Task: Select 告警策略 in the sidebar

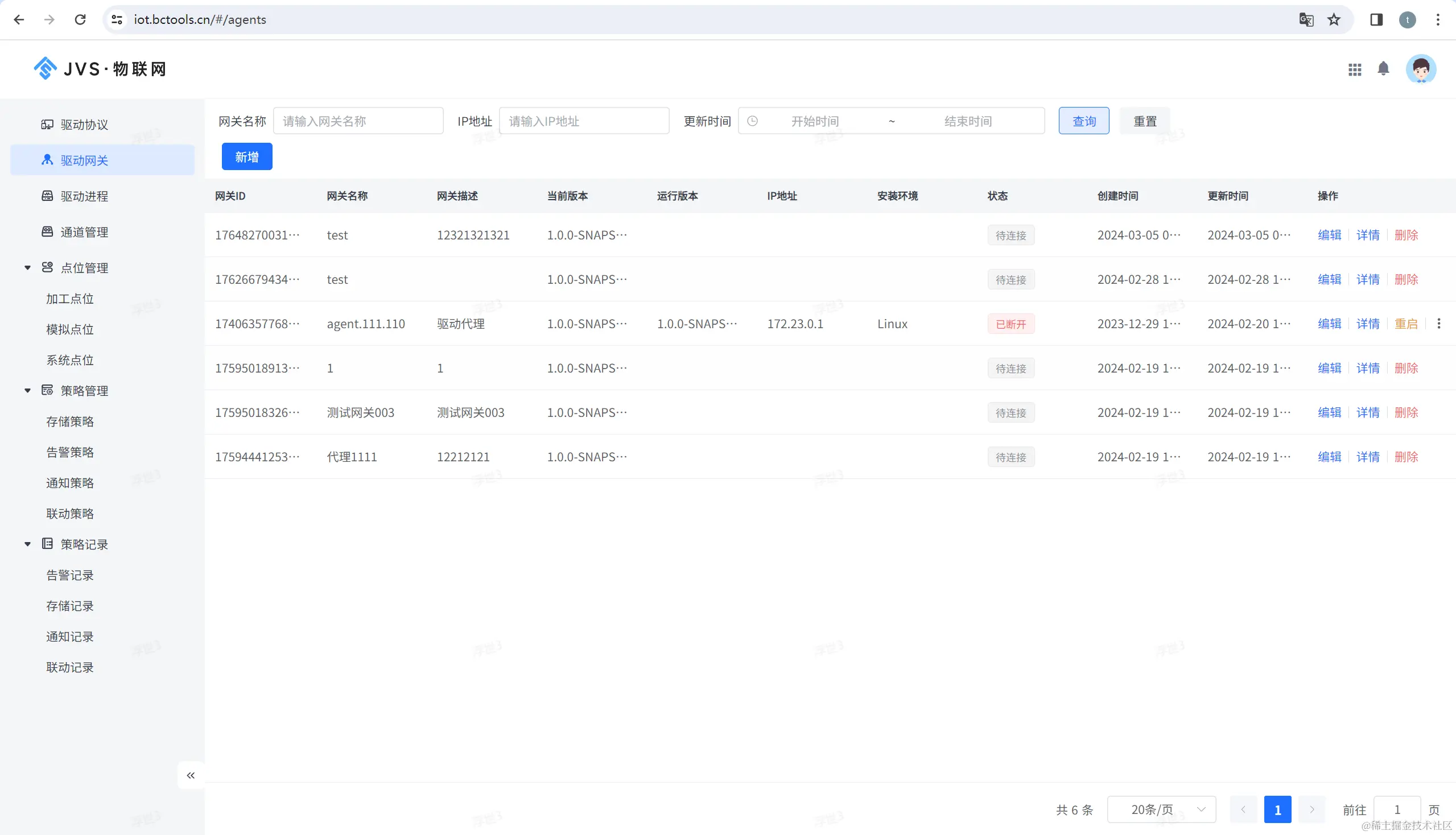Action: [x=70, y=452]
